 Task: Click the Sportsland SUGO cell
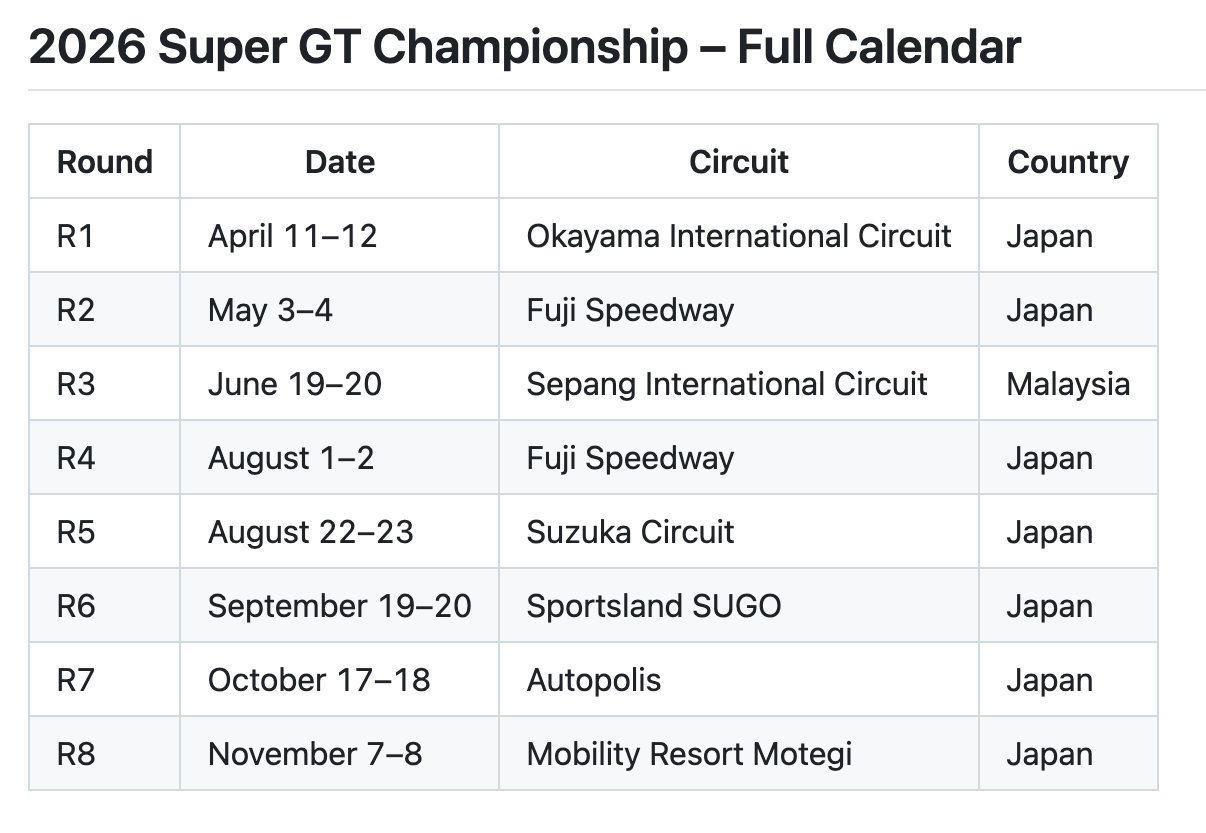pyautogui.click(x=654, y=606)
